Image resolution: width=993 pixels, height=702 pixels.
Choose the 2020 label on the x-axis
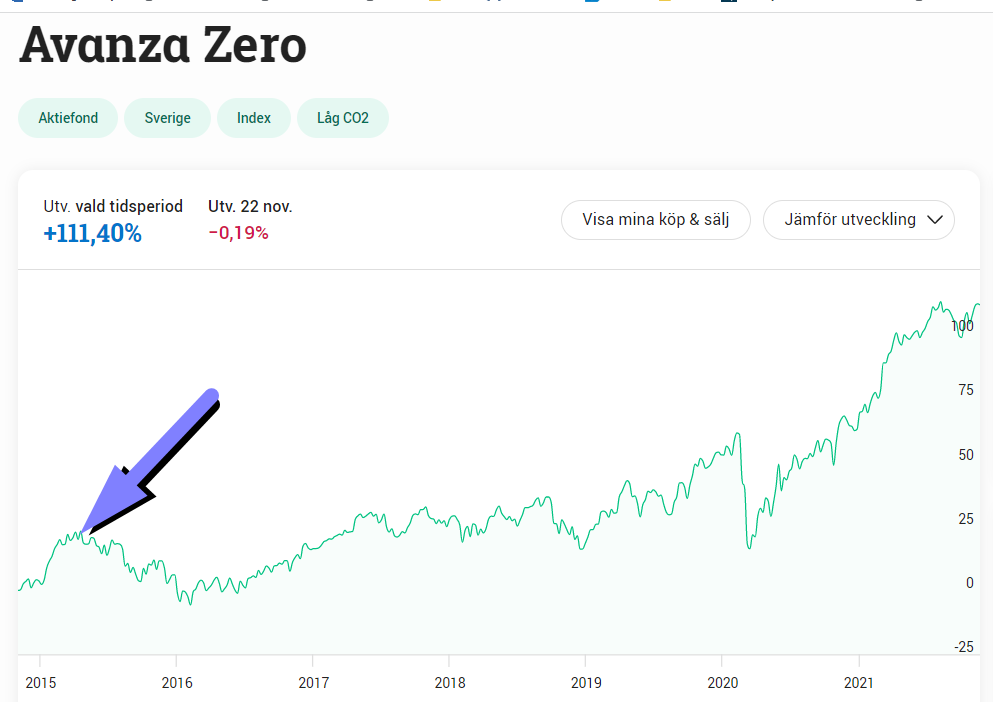click(723, 683)
